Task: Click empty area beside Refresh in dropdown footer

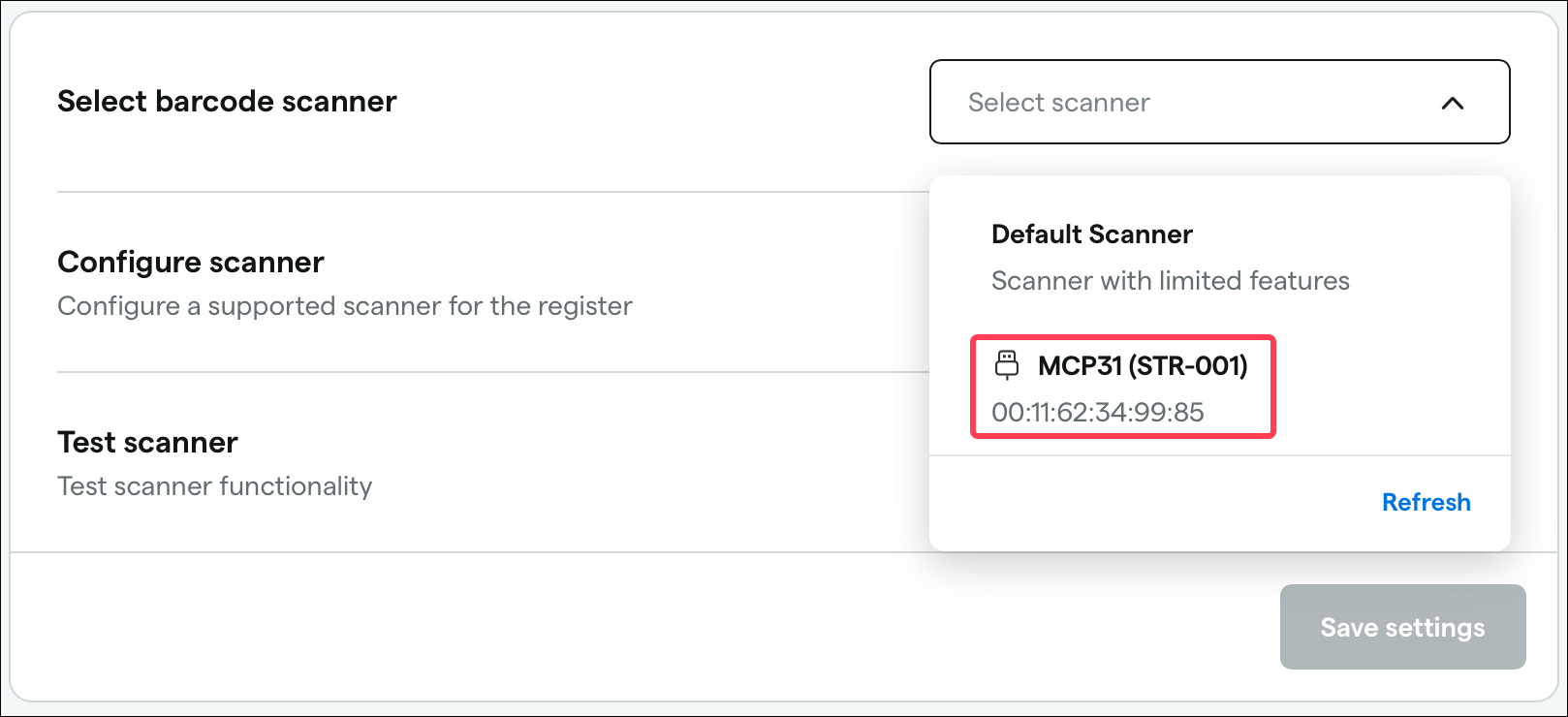Action: [1153, 502]
